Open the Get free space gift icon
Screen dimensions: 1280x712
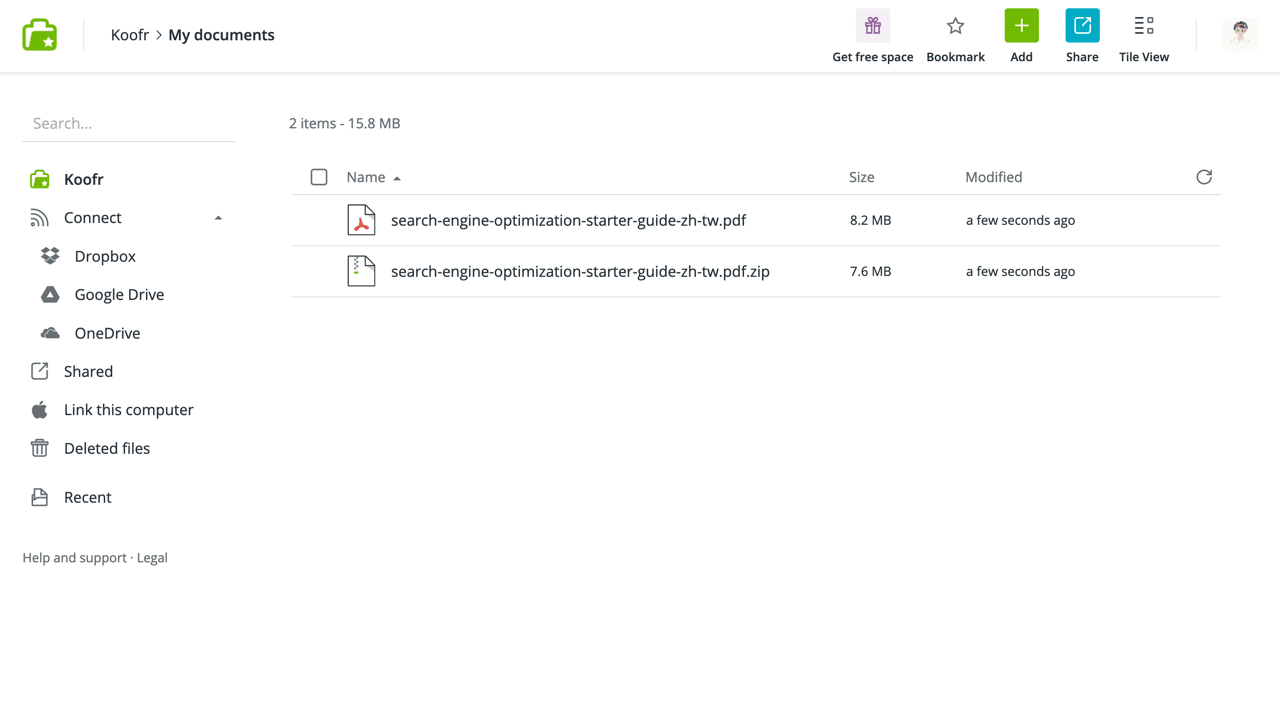tap(872, 27)
